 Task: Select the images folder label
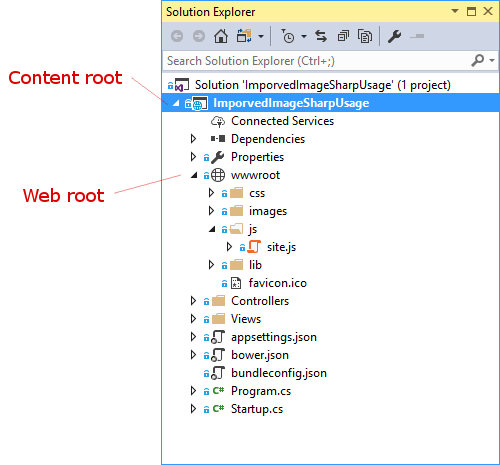pos(268,211)
